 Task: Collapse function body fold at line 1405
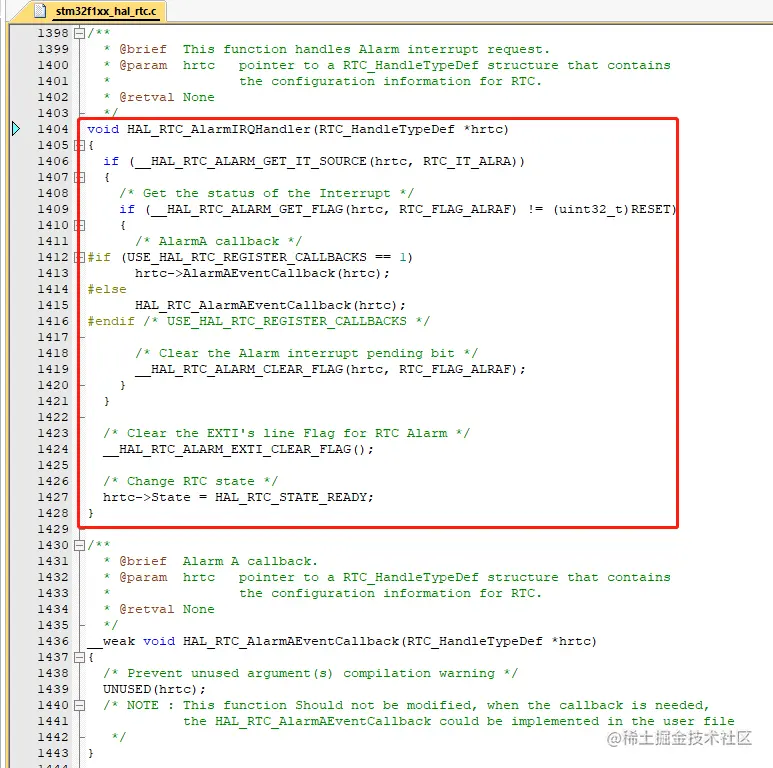[79, 145]
